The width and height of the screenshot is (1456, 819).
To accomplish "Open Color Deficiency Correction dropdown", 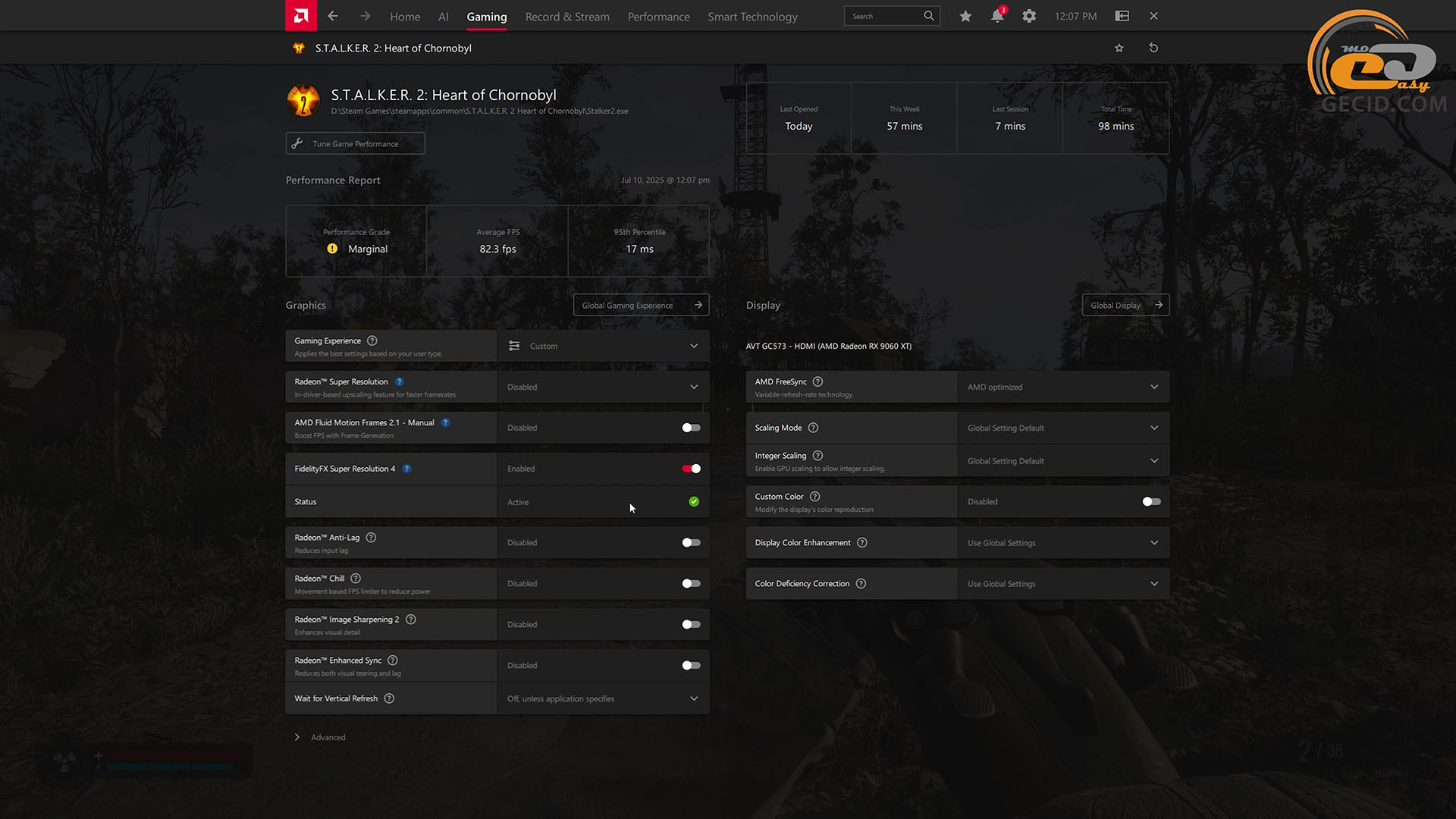I will coord(1064,584).
